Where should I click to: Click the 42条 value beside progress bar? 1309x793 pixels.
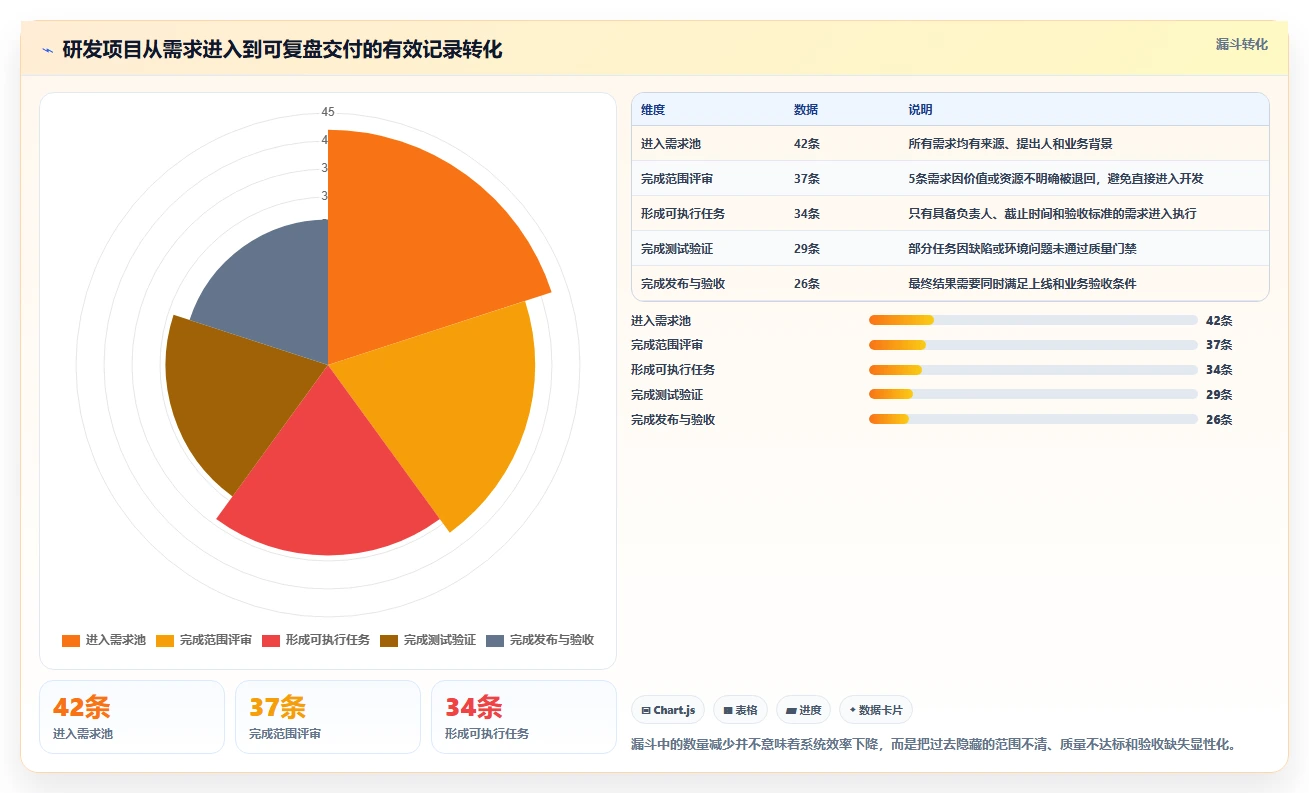(x=1219, y=320)
